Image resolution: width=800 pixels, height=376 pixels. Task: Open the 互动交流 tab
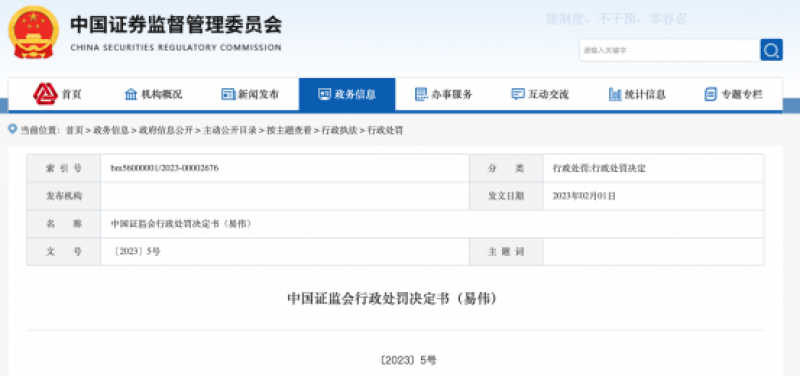[x=540, y=94]
